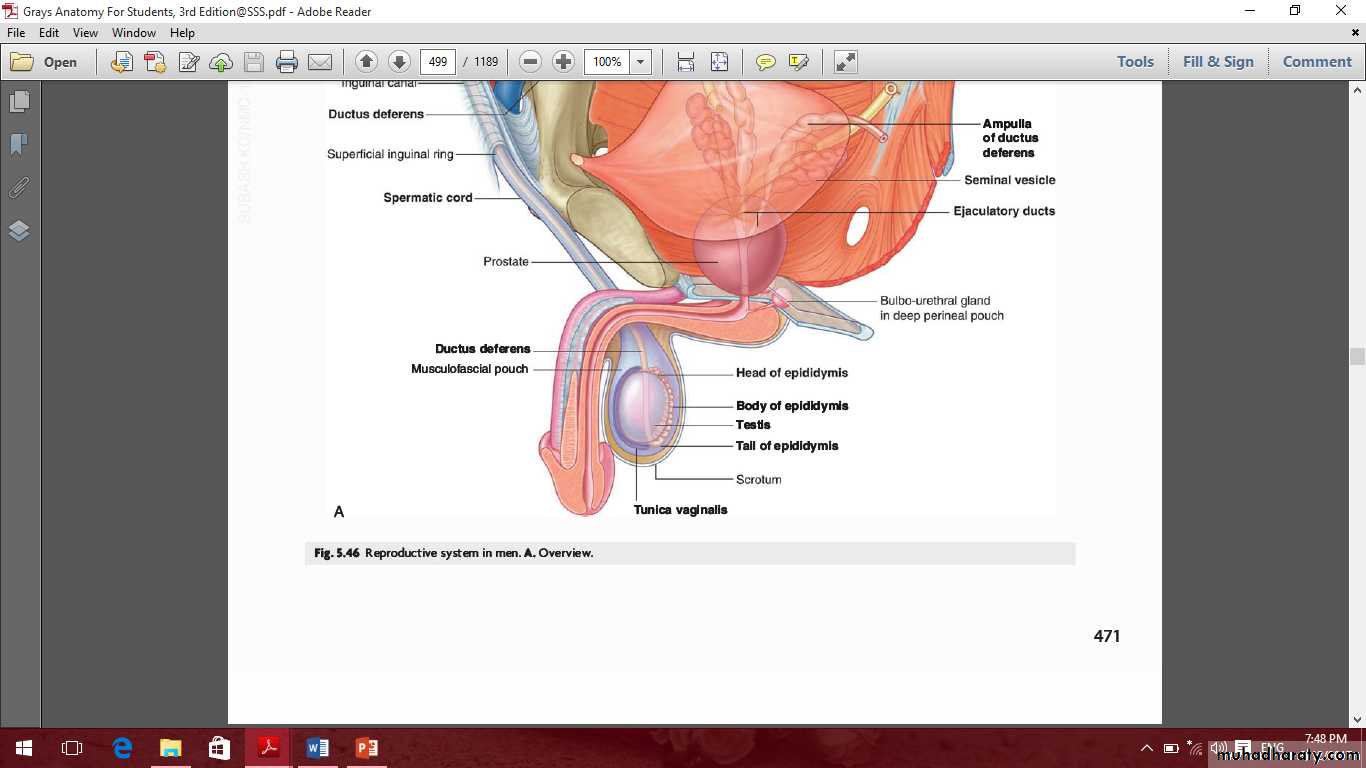This screenshot has height=768, width=1366.
Task: Open the Tools pane
Action: [1135, 62]
